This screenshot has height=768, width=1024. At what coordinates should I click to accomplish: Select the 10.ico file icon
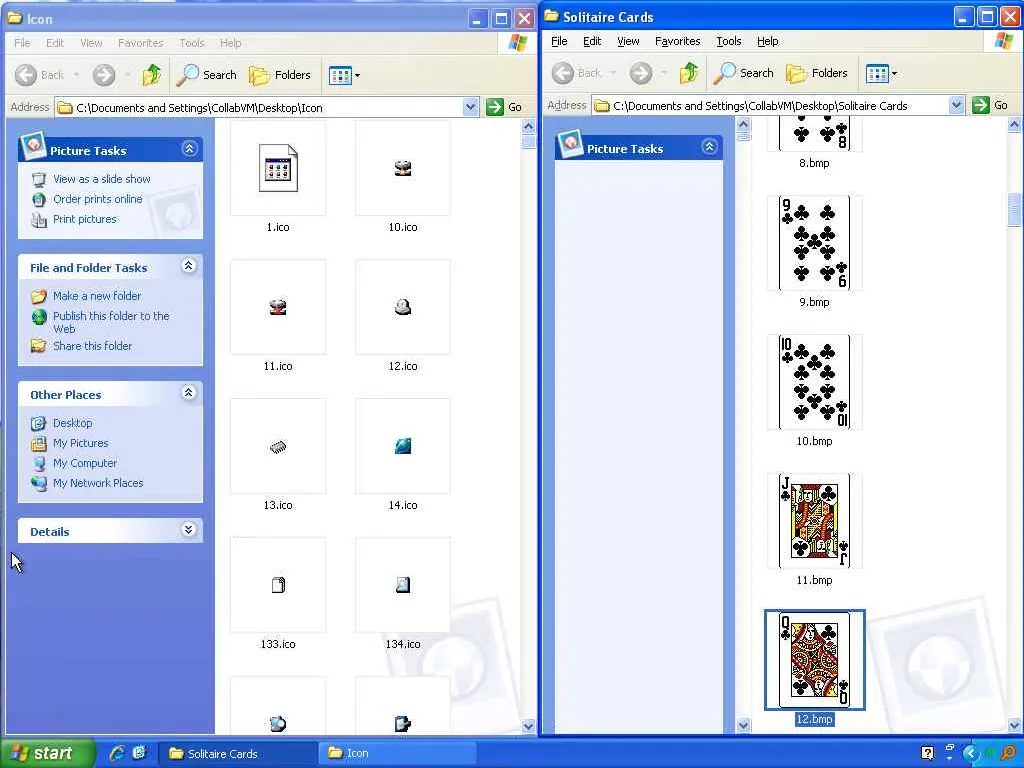coord(403,168)
